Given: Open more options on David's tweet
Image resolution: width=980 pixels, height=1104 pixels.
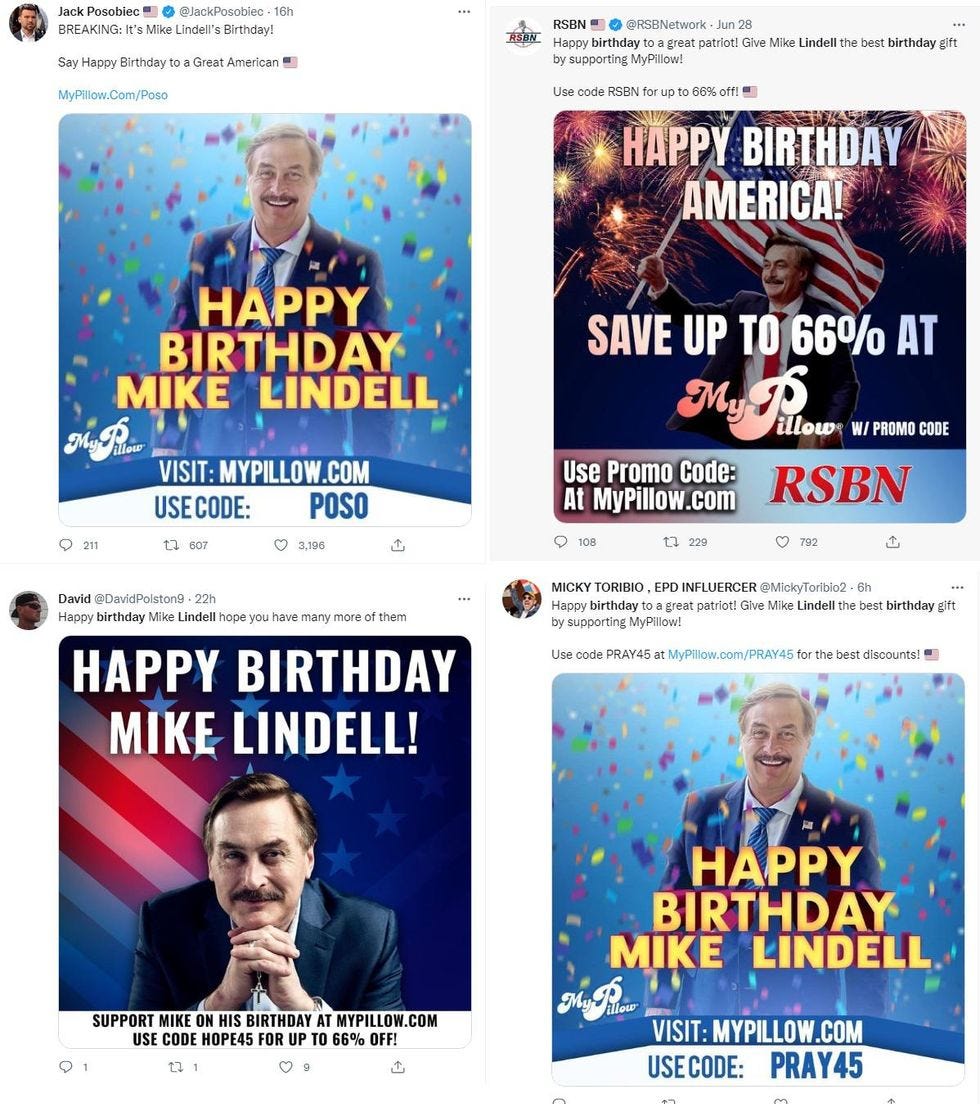Looking at the screenshot, I should [464, 598].
